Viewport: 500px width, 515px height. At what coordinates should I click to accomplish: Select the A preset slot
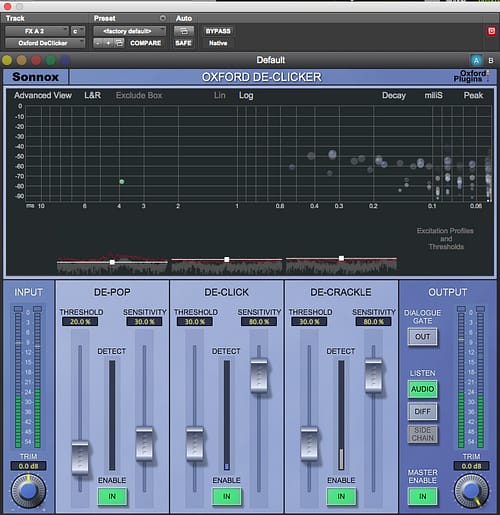click(476, 60)
